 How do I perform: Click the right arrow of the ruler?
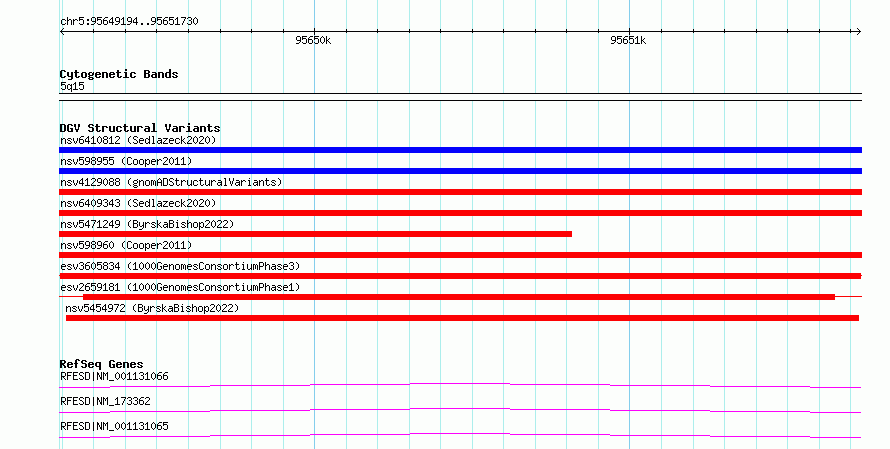858,32
